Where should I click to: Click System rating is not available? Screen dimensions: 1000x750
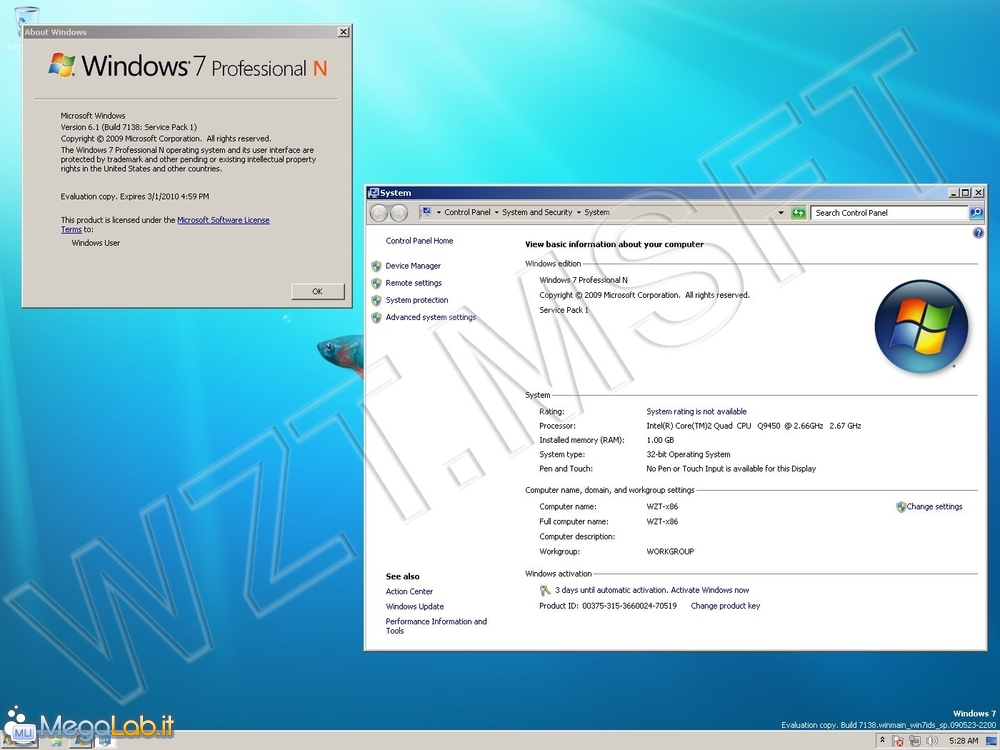click(x=696, y=412)
